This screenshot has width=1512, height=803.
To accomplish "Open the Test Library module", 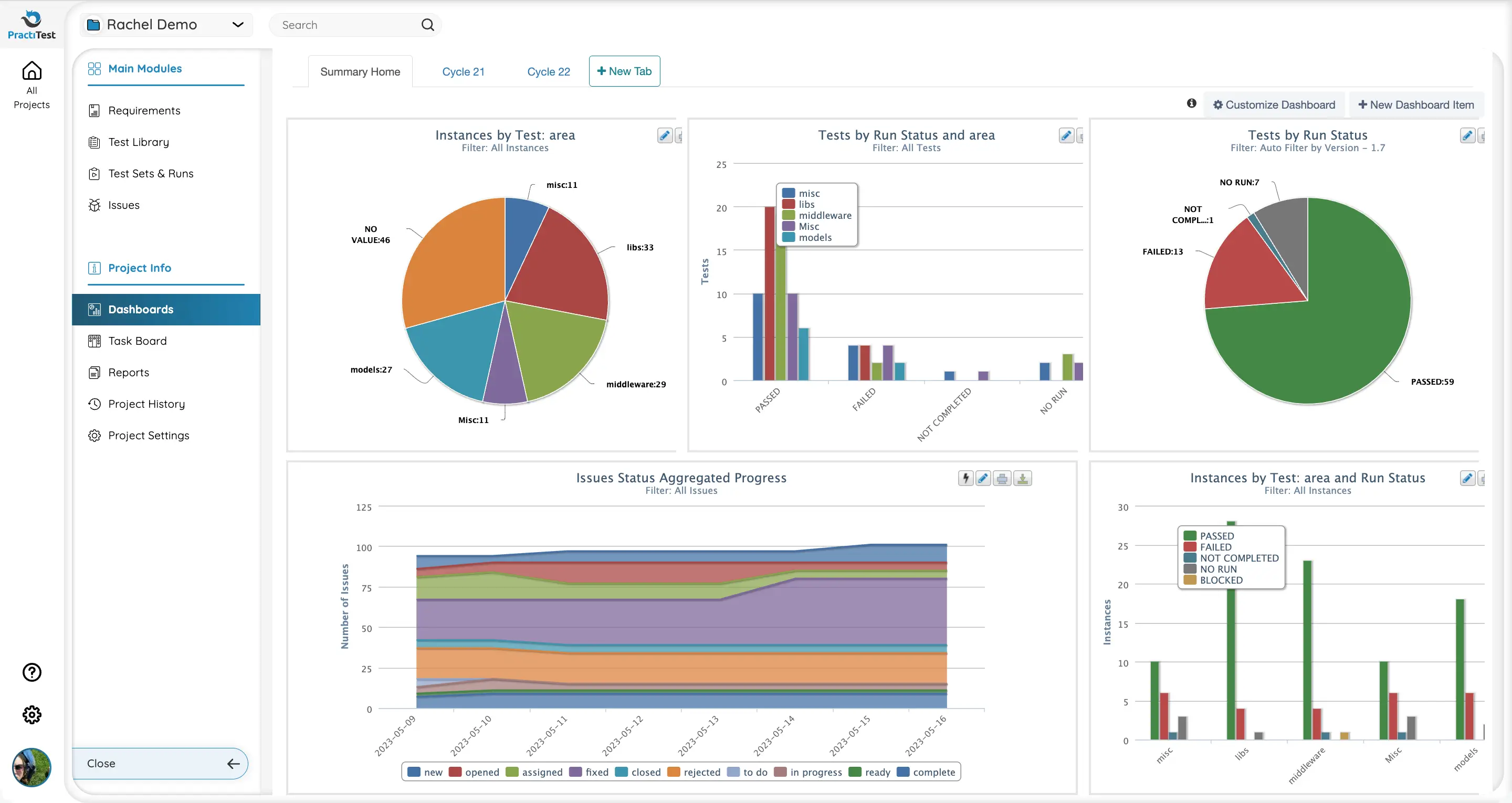I will tap(139, 142).
